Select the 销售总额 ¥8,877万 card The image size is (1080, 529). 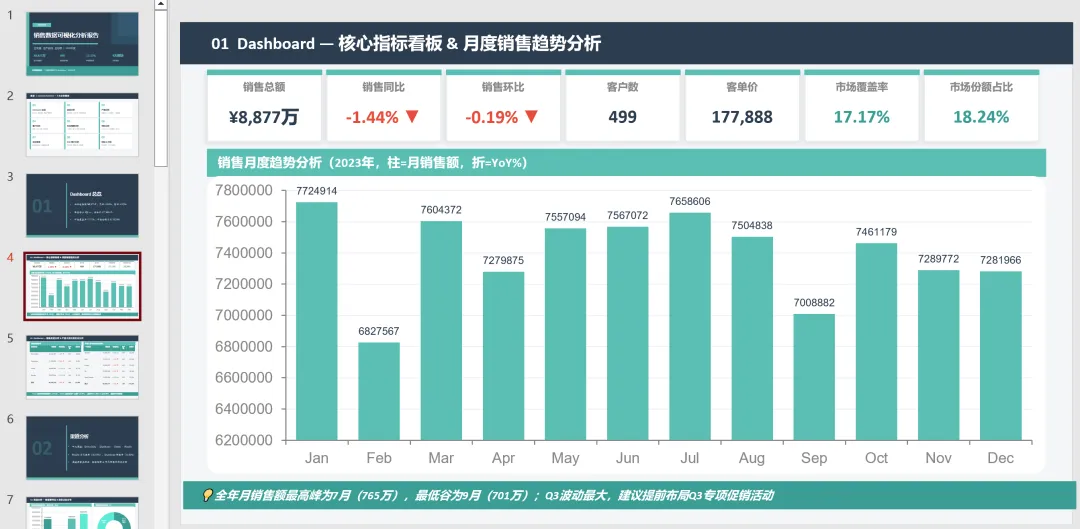pyautogui.click(x=264, y=105)
